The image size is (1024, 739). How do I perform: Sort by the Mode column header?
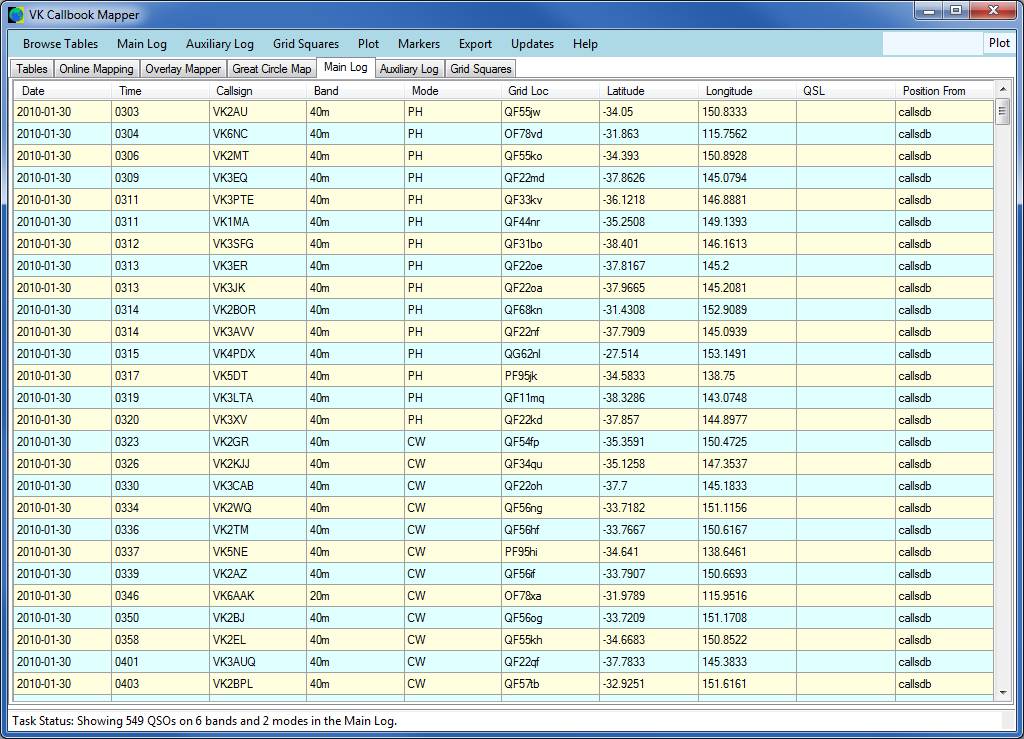[453, 91]
